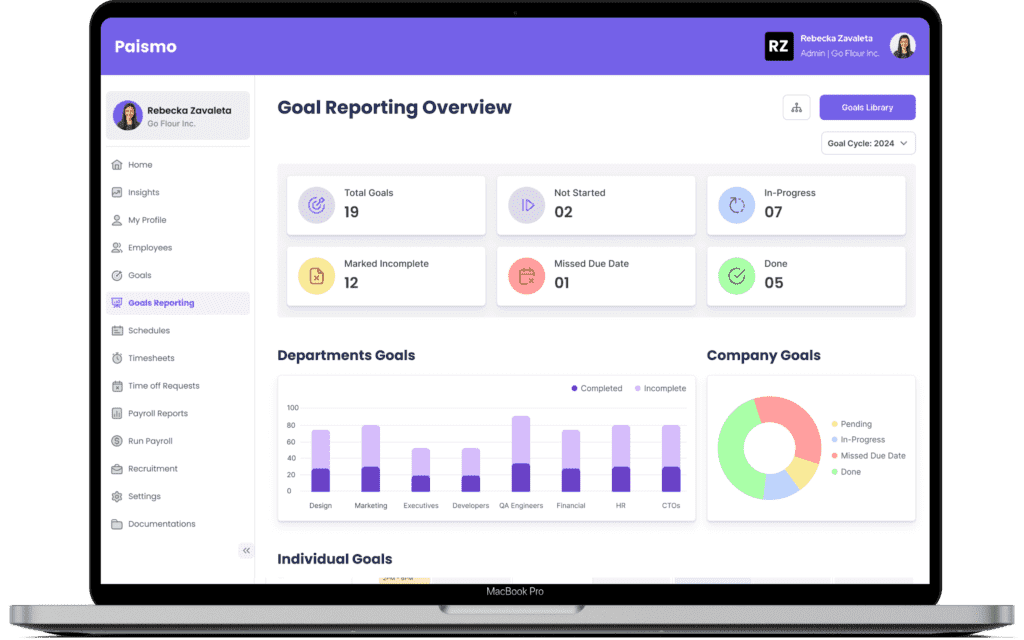The height and width of the screenshot is (640, 1024).
Task: Open Run Payroll in the sidebar
Action: click(x=150, y=441)
